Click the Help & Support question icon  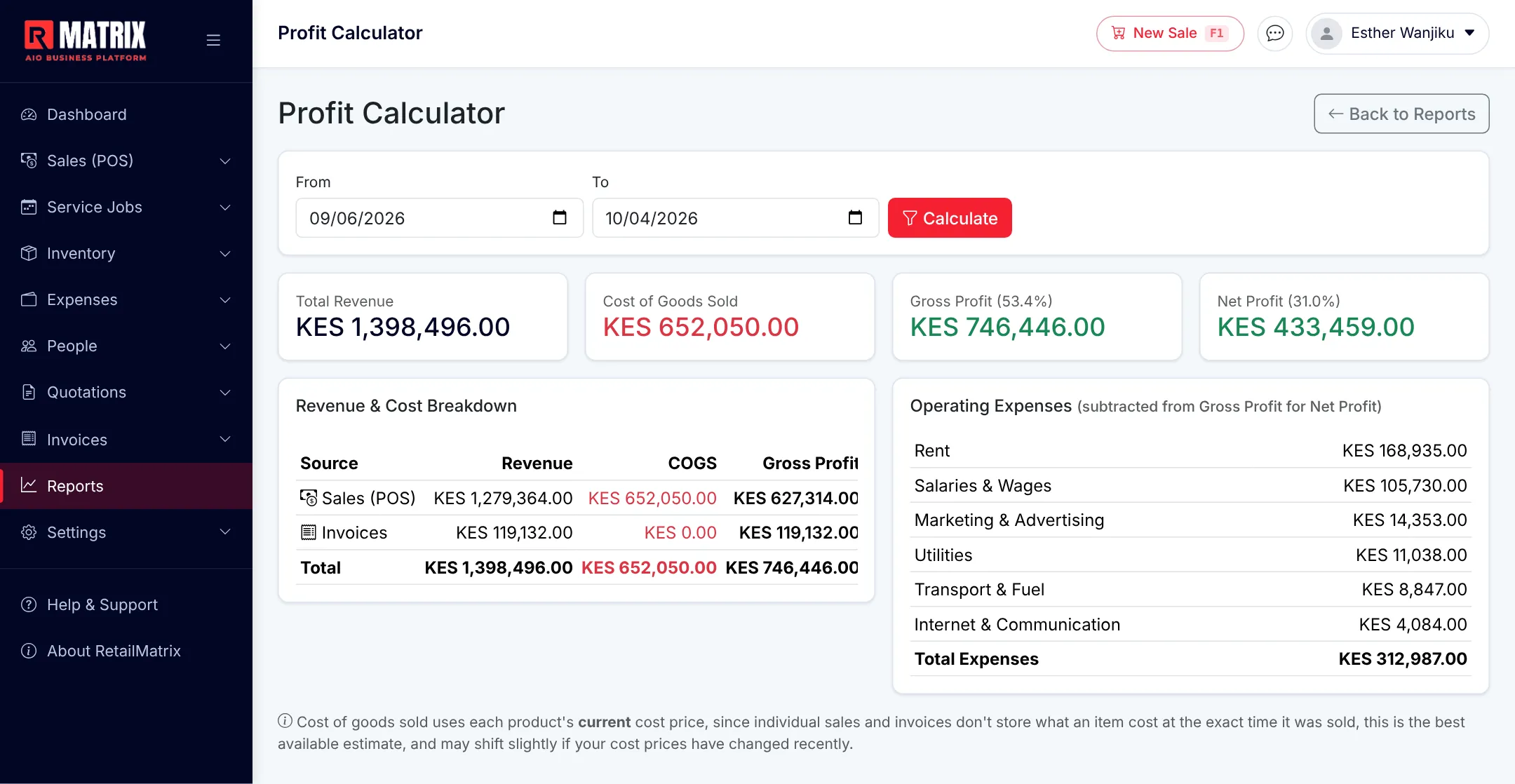click(x=29, y=604)
